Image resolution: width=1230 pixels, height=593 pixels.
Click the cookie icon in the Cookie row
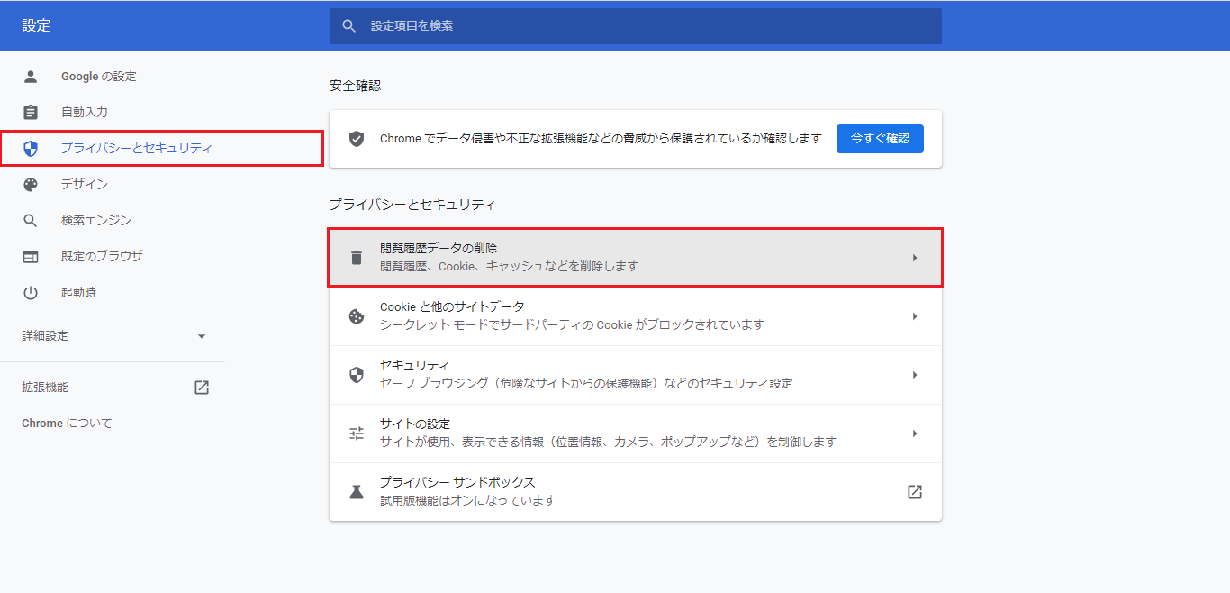pos(356,316)
